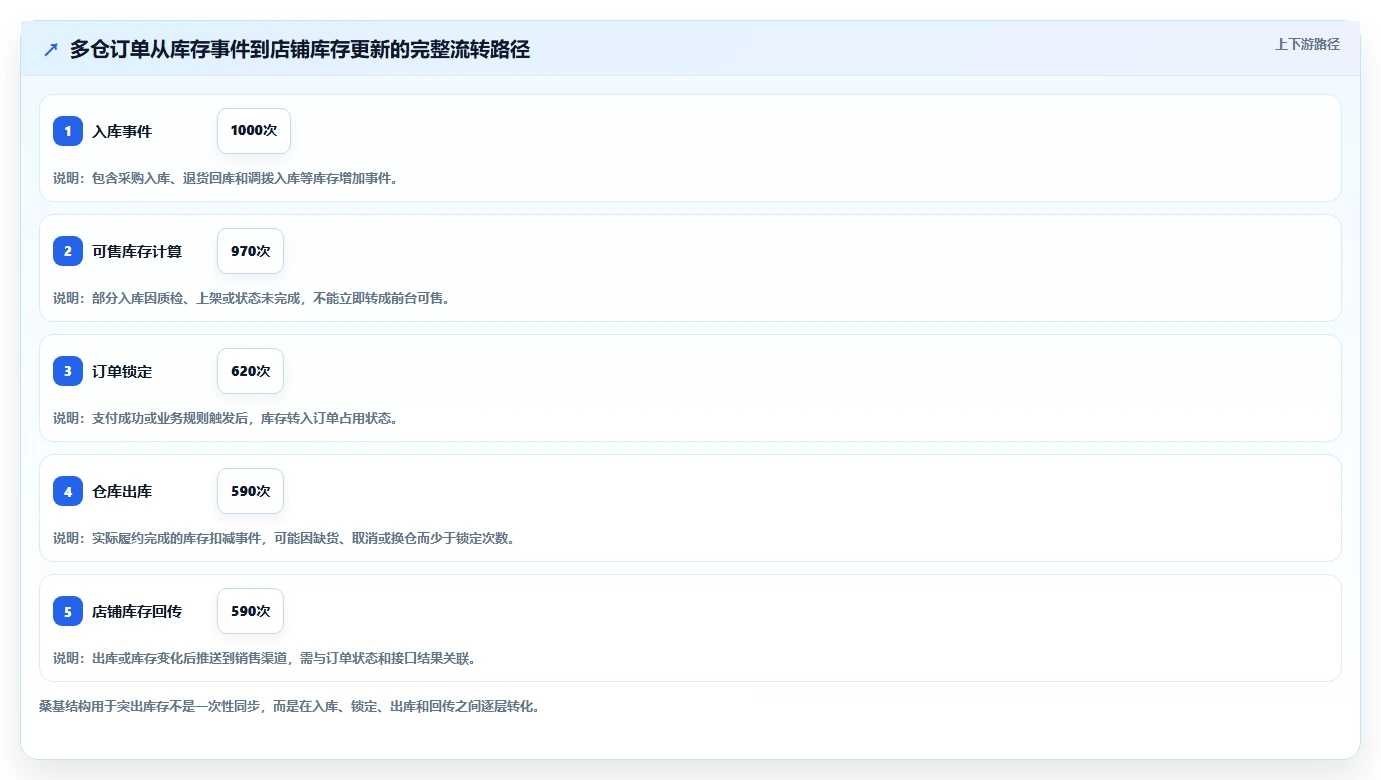Viewport: 1381px width, 780px height.
Task: Click the step 3 number badge
Action: click(68, 371)
